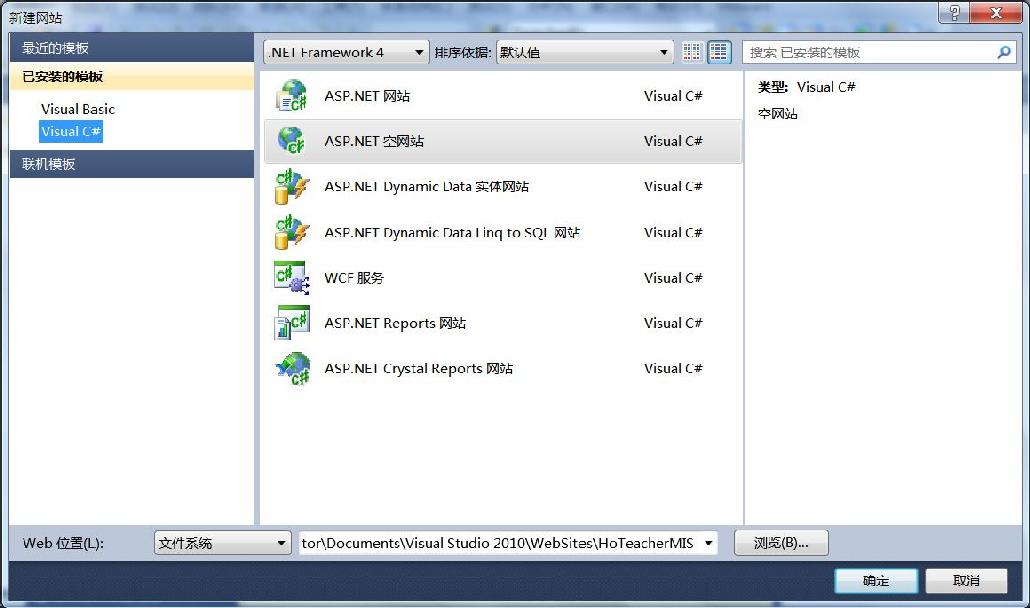Click the 取消 button

point(966,581)
